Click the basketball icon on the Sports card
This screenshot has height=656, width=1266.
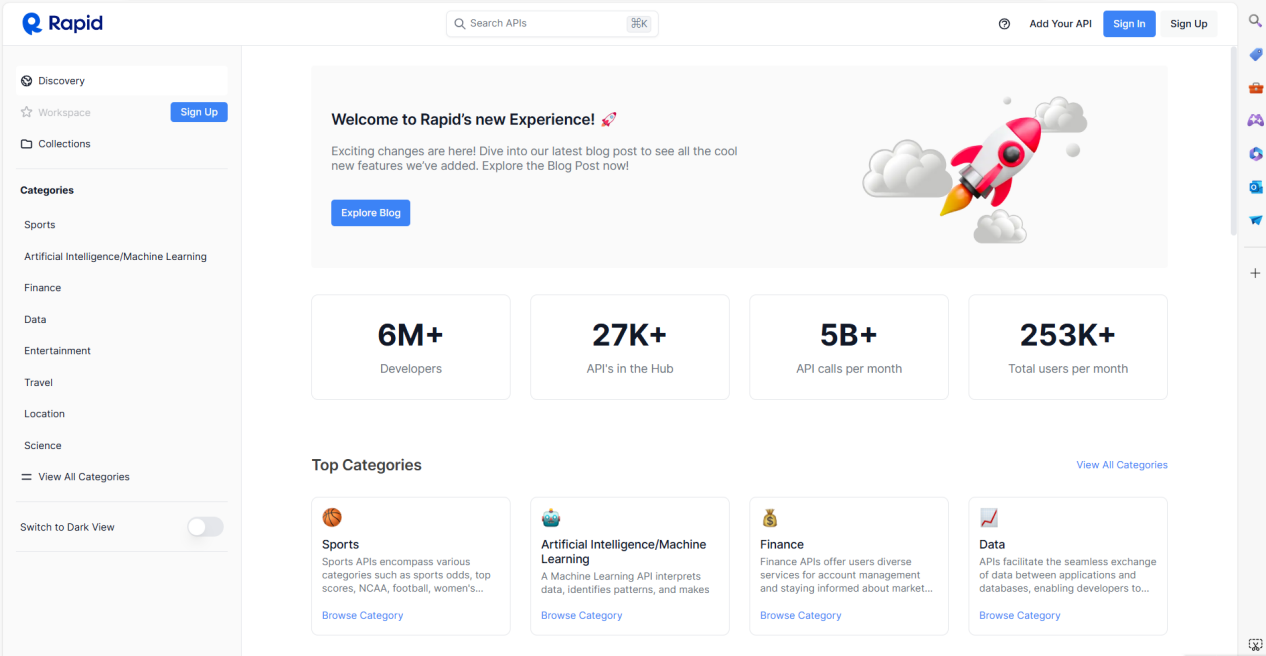pyautogui.click(x=332, y=517)
